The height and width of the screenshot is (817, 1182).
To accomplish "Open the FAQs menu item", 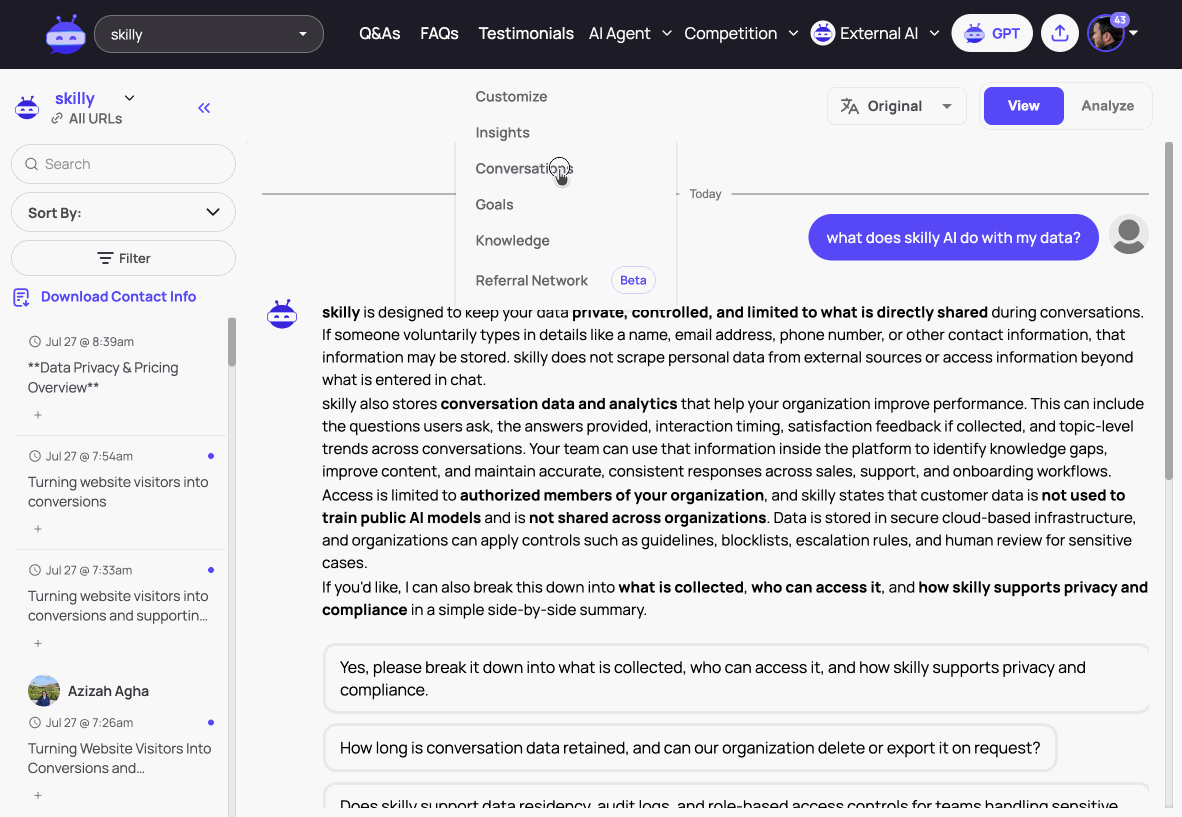I will tap(439, 34).
